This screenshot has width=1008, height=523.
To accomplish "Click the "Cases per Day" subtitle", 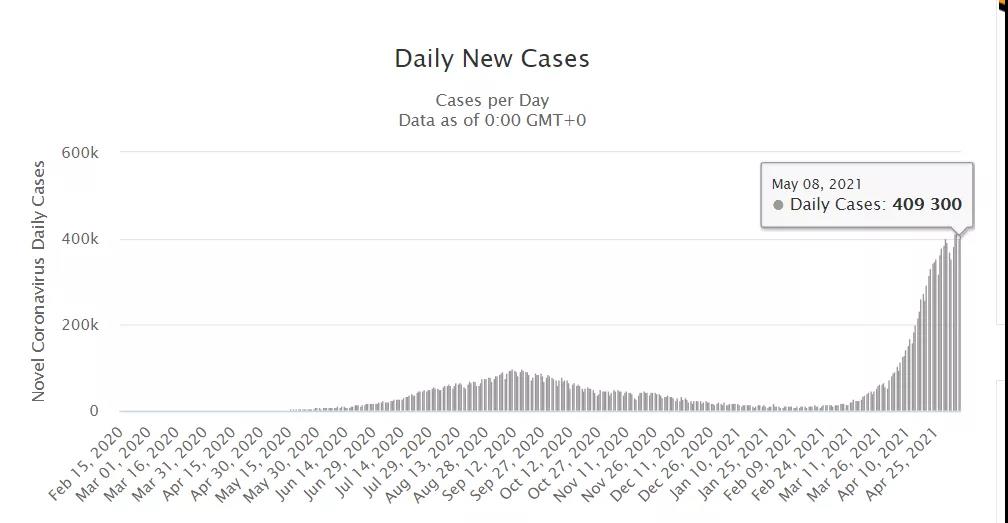I will 492,100.
